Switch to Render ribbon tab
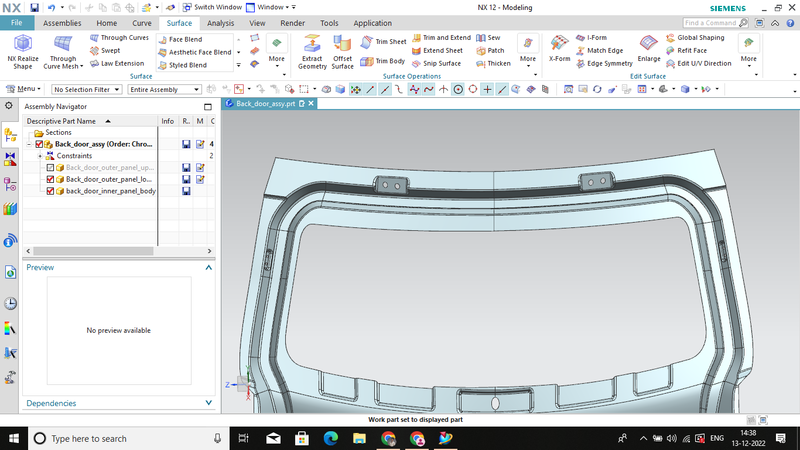The height and width of the screenshot is (450, 800). 292,23
